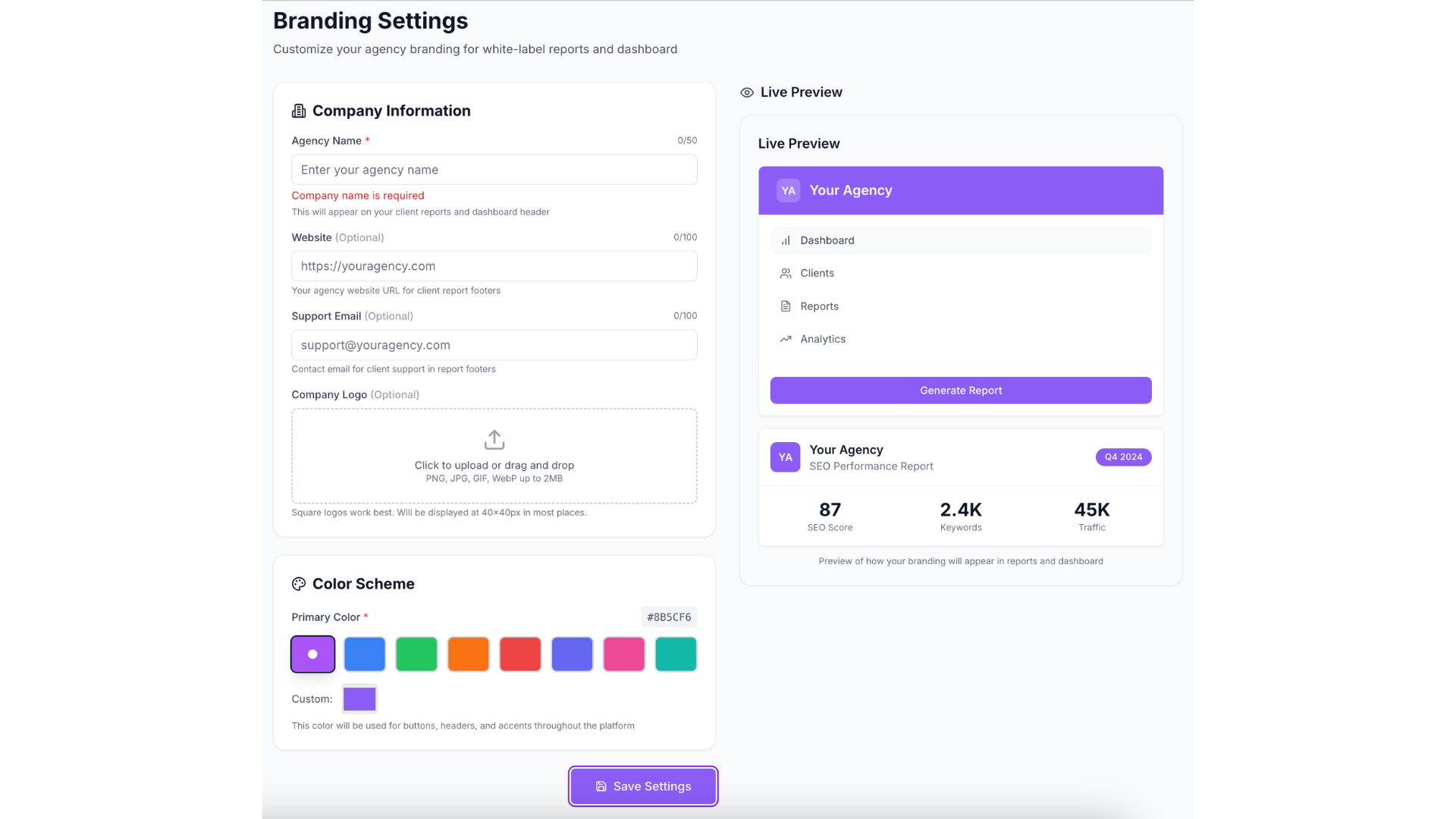Click the Analytics trend icon in preview
This screenshot has width=1456, height=819.
(786, 340)
